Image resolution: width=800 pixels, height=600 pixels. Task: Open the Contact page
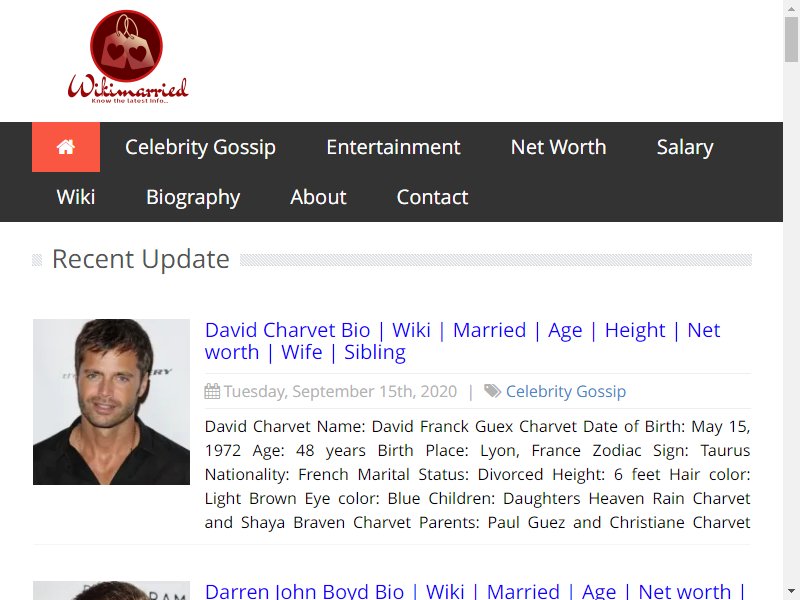click(432, 197)
